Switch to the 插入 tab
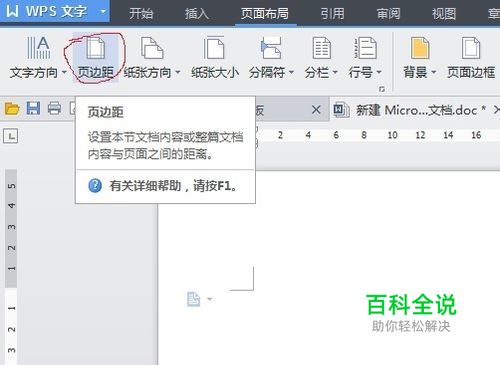Viewport: 500px width, 365px height. [x=197, y=13]
